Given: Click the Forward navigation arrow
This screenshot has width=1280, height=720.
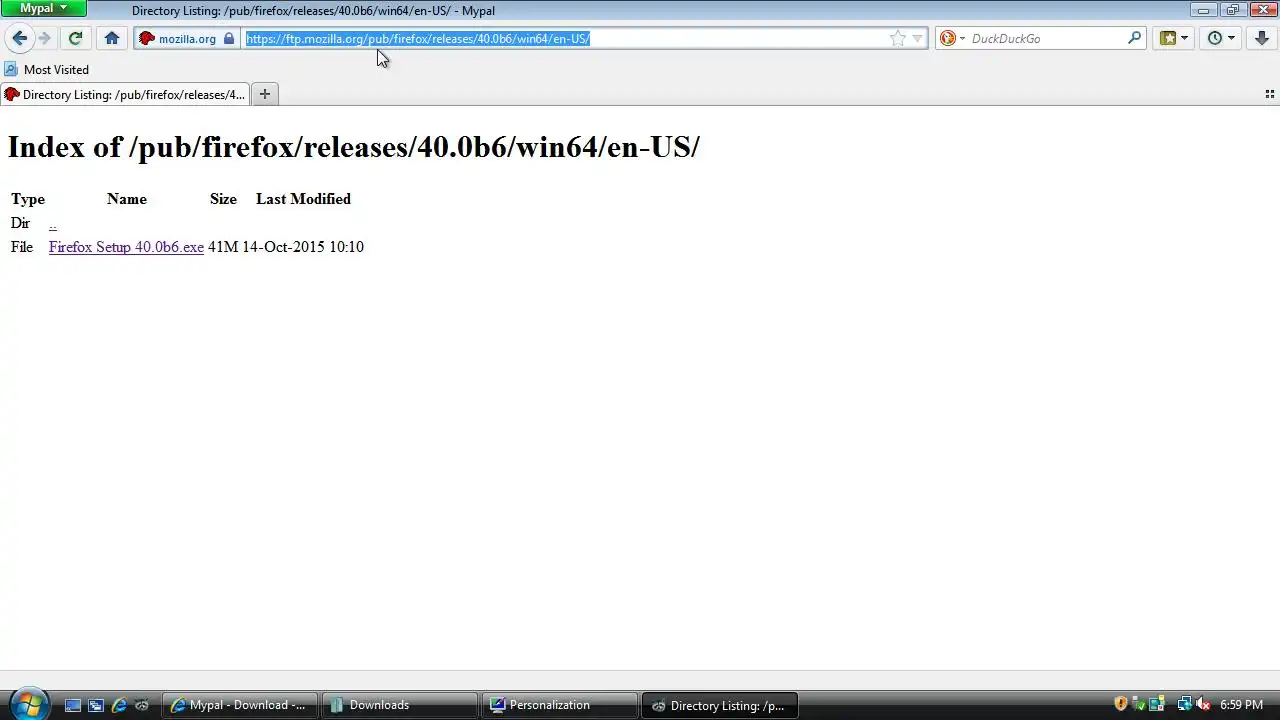Looking at the screenshot, I should point(44,38).
